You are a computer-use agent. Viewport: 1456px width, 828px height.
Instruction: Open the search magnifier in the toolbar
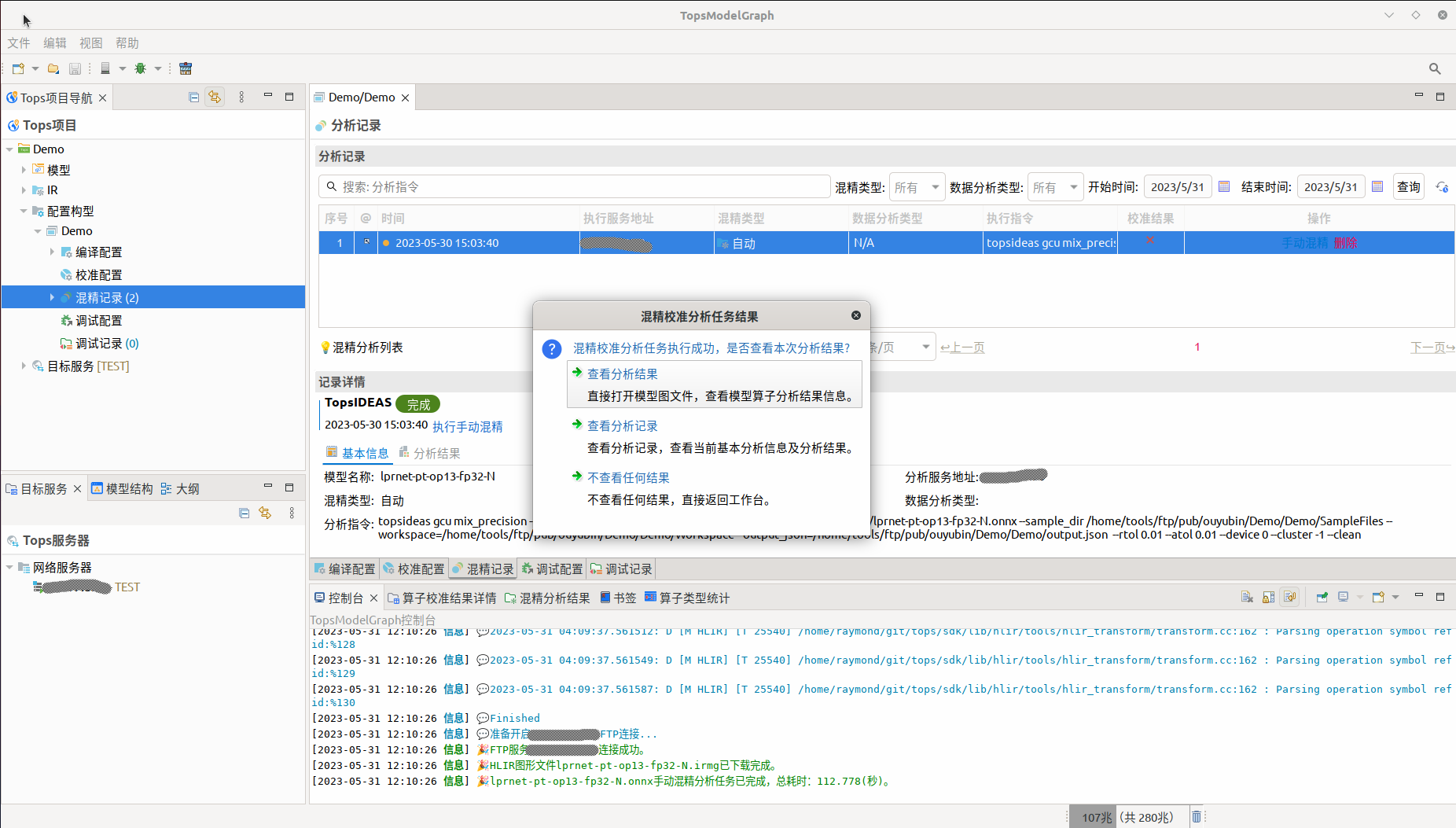coord(1435,68)
